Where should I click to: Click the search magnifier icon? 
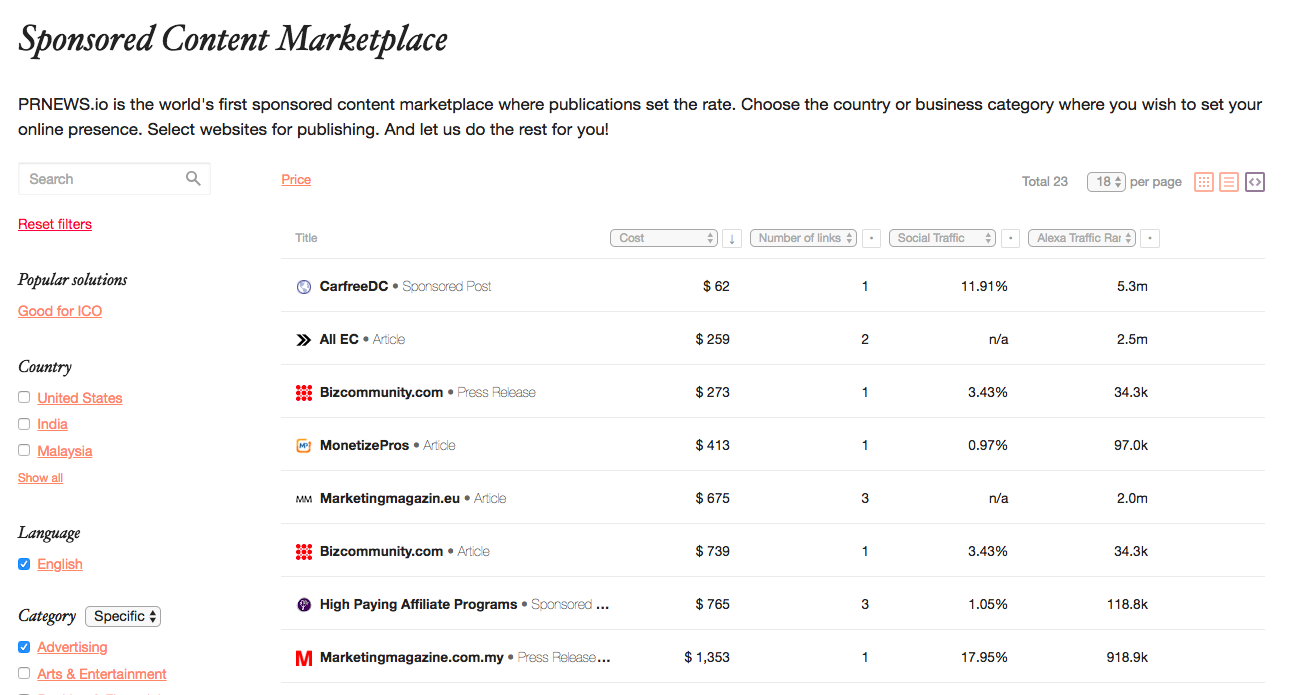click(x=193, y=179)
